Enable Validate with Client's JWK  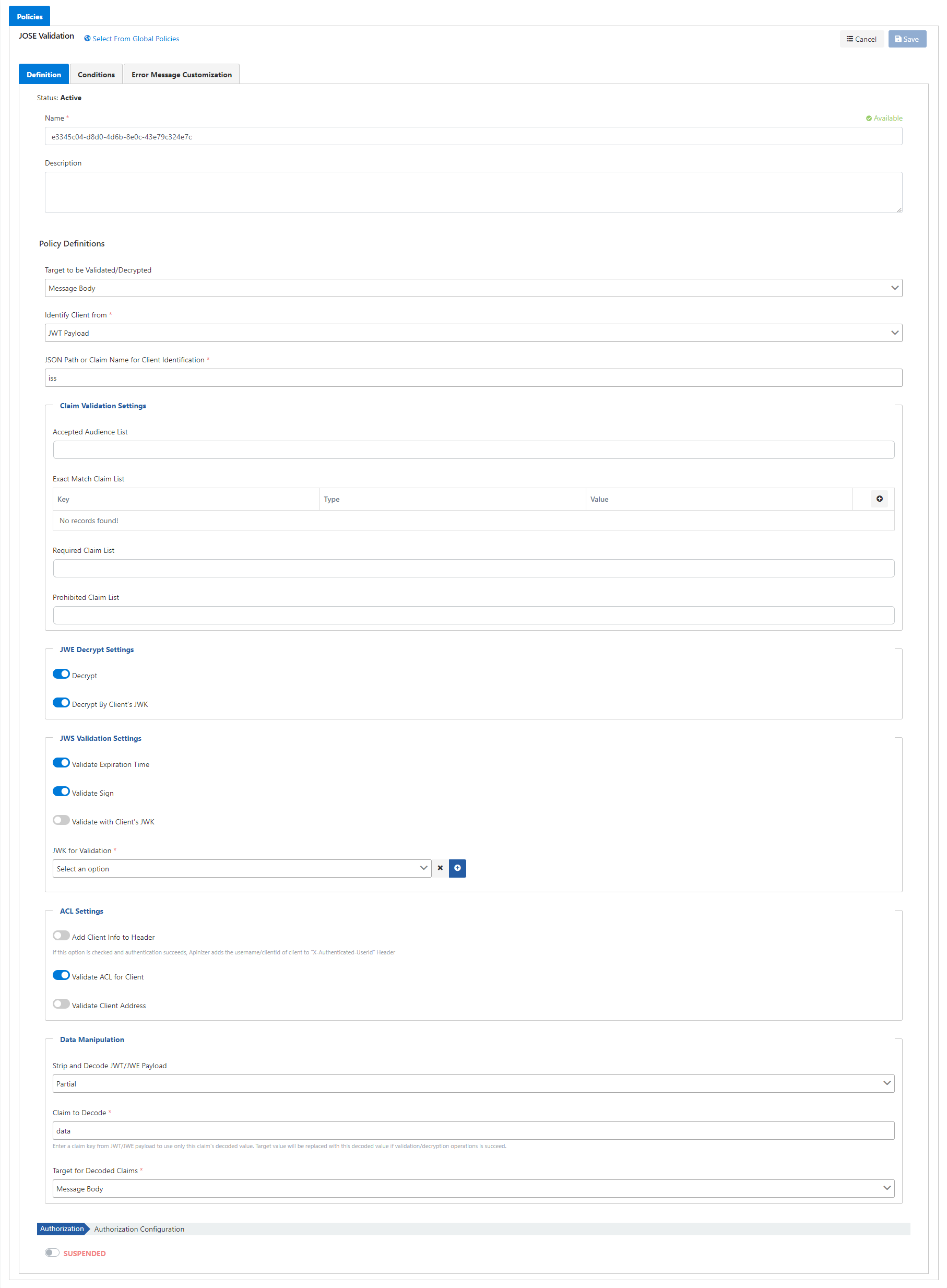61,820
